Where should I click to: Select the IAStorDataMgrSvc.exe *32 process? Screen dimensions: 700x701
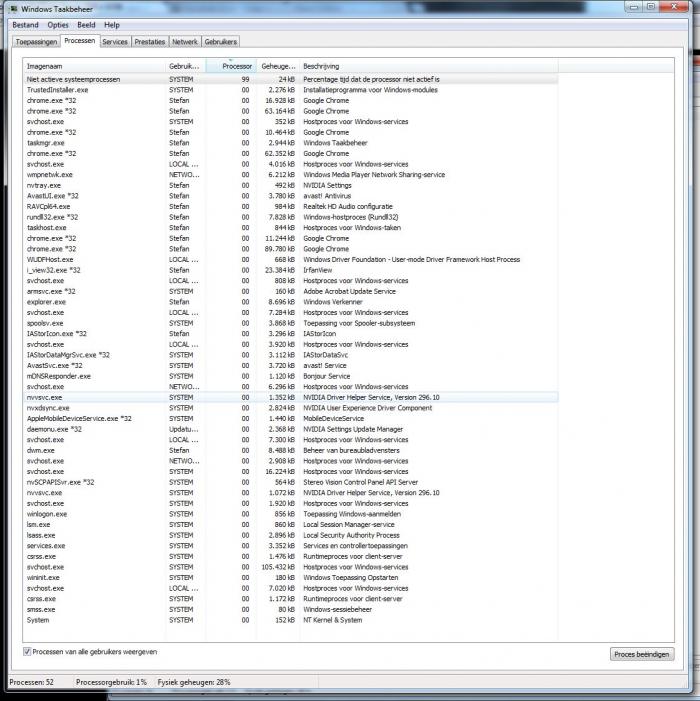click(x=291, y=355)
